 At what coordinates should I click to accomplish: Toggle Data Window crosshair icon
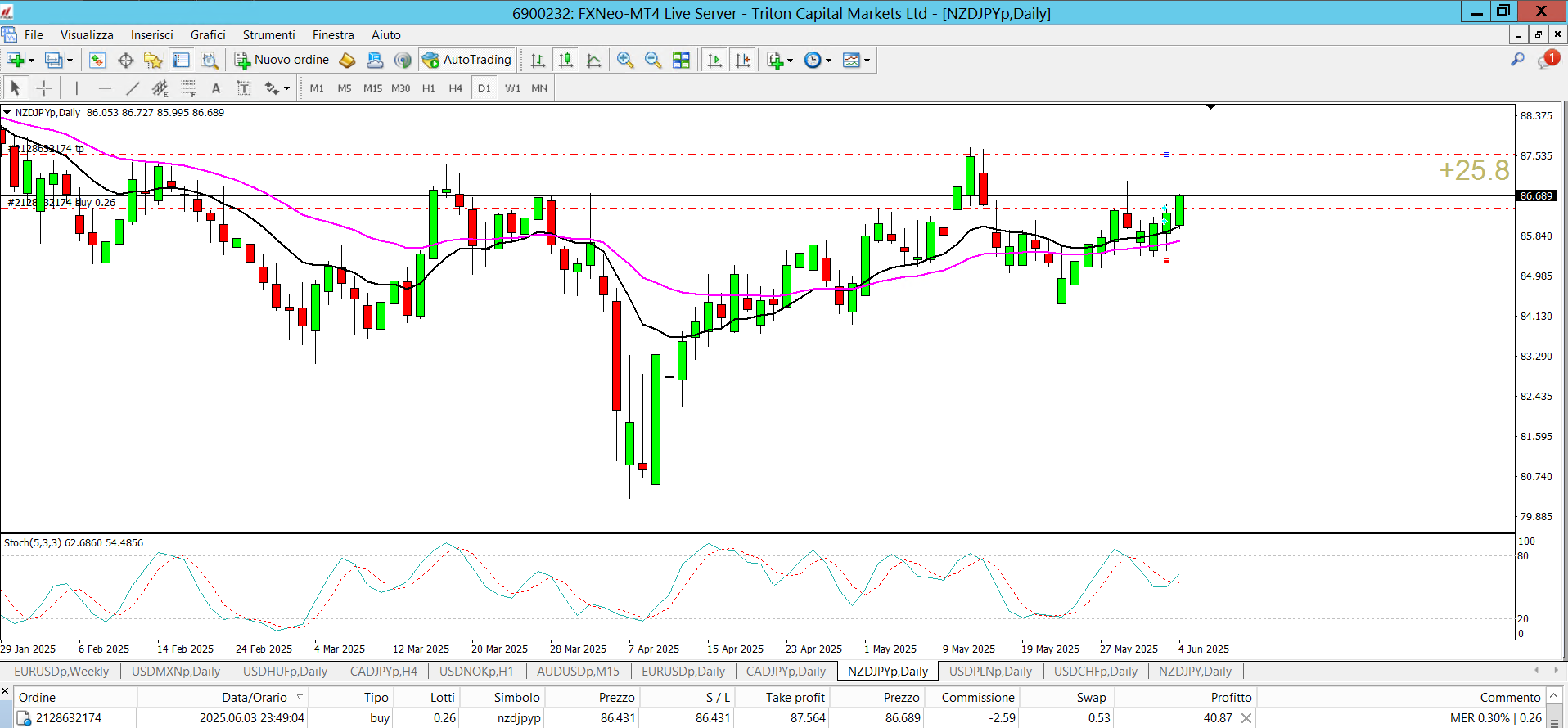click(125, 60)
